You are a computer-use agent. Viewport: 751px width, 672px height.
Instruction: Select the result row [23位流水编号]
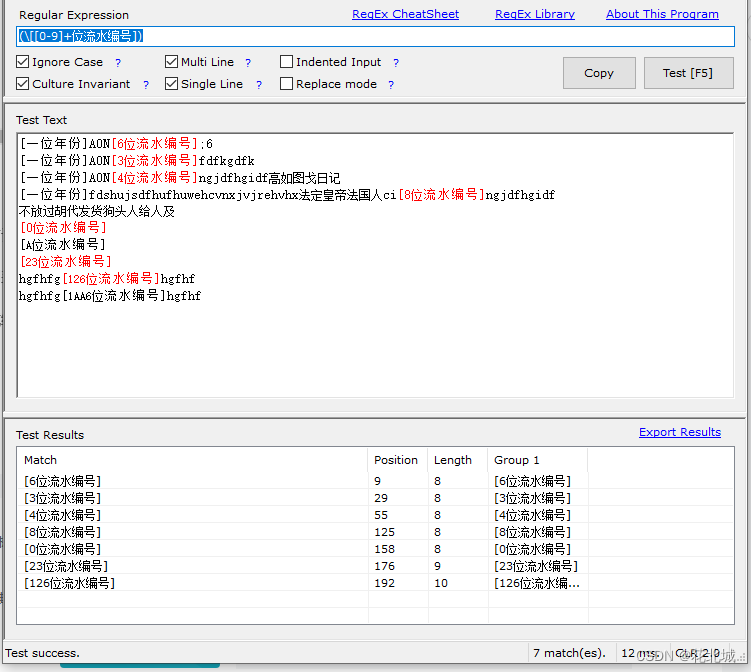pos(375,566)
